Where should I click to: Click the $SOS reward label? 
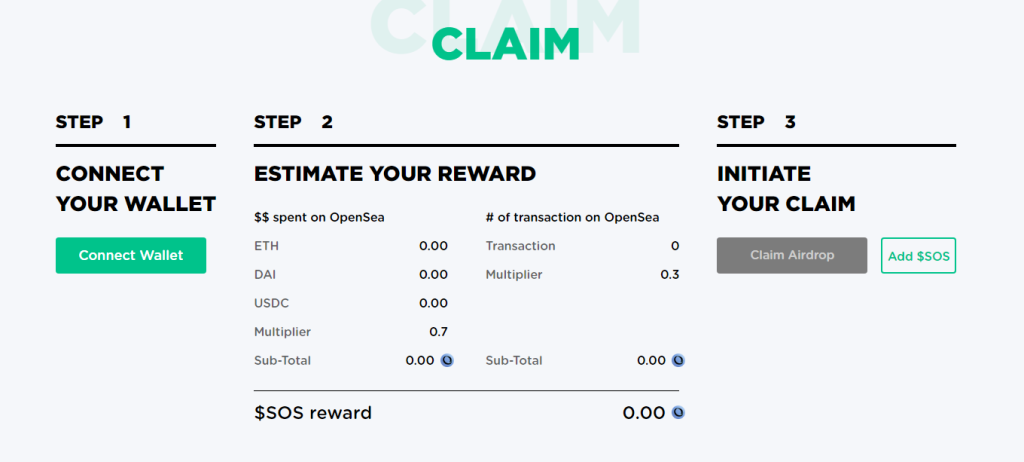313,412
